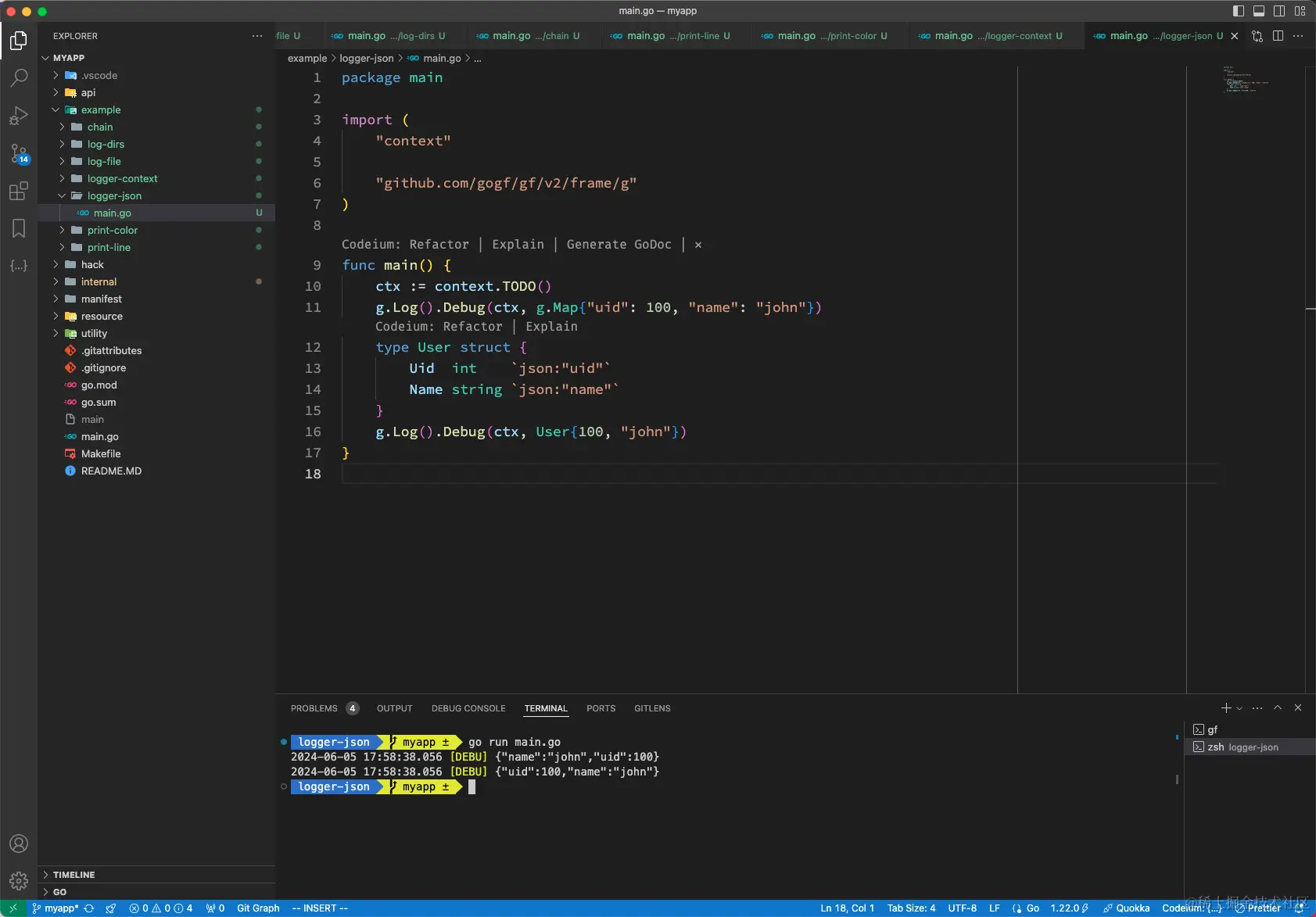Open the GITLENS panel tab
Screen dimensions: 1316x917
[x=652, y=708]
